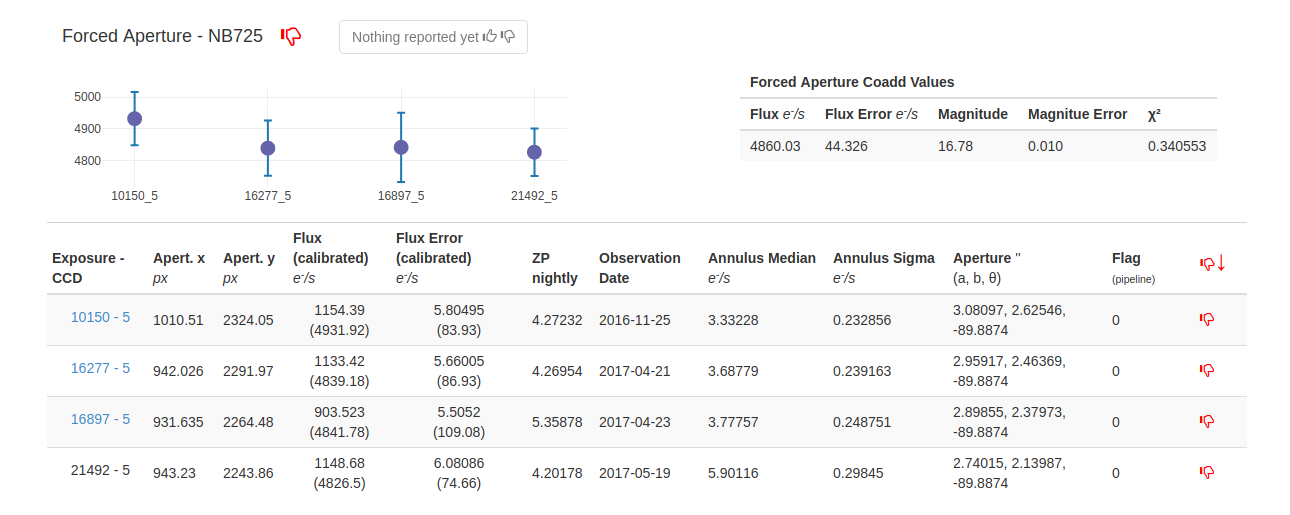
Task: Click the 16897_5 data point on the chart
Action: pos(401,147)
